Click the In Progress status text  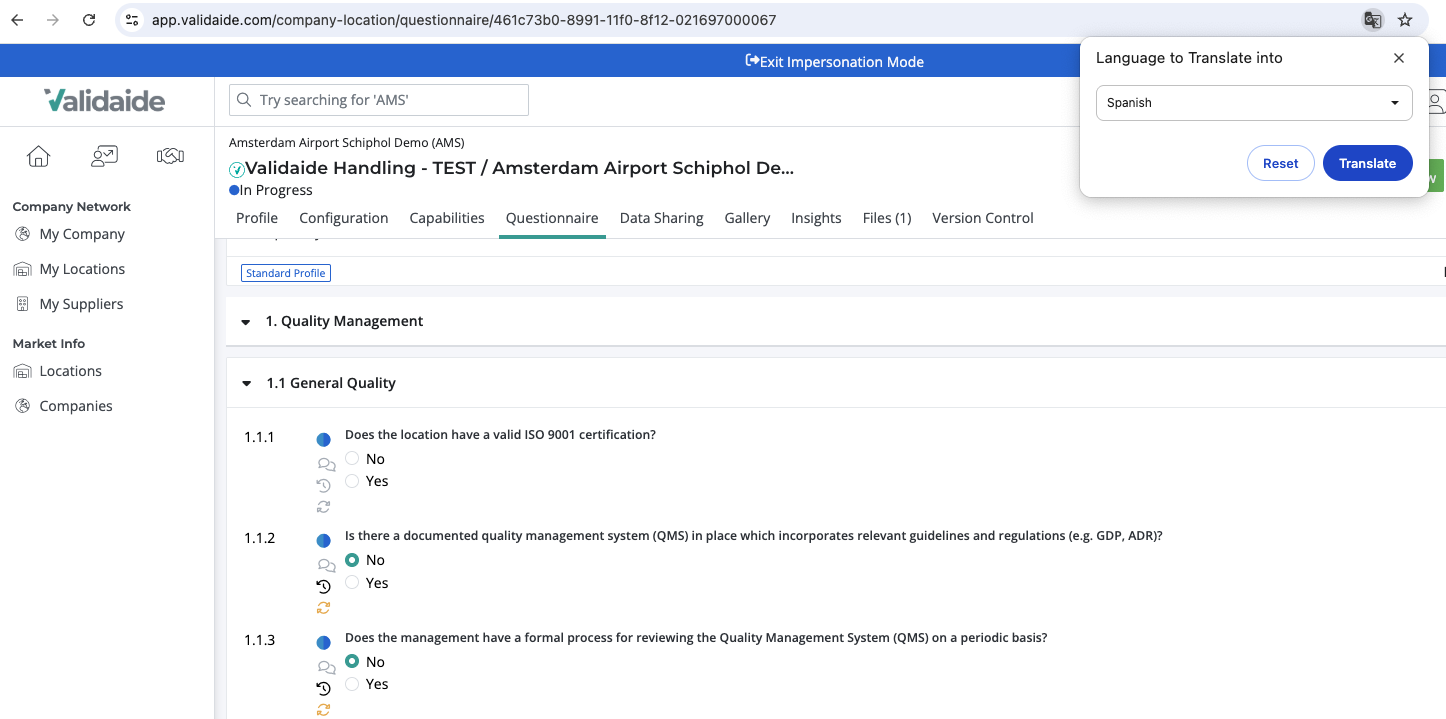tap(276, 190)
